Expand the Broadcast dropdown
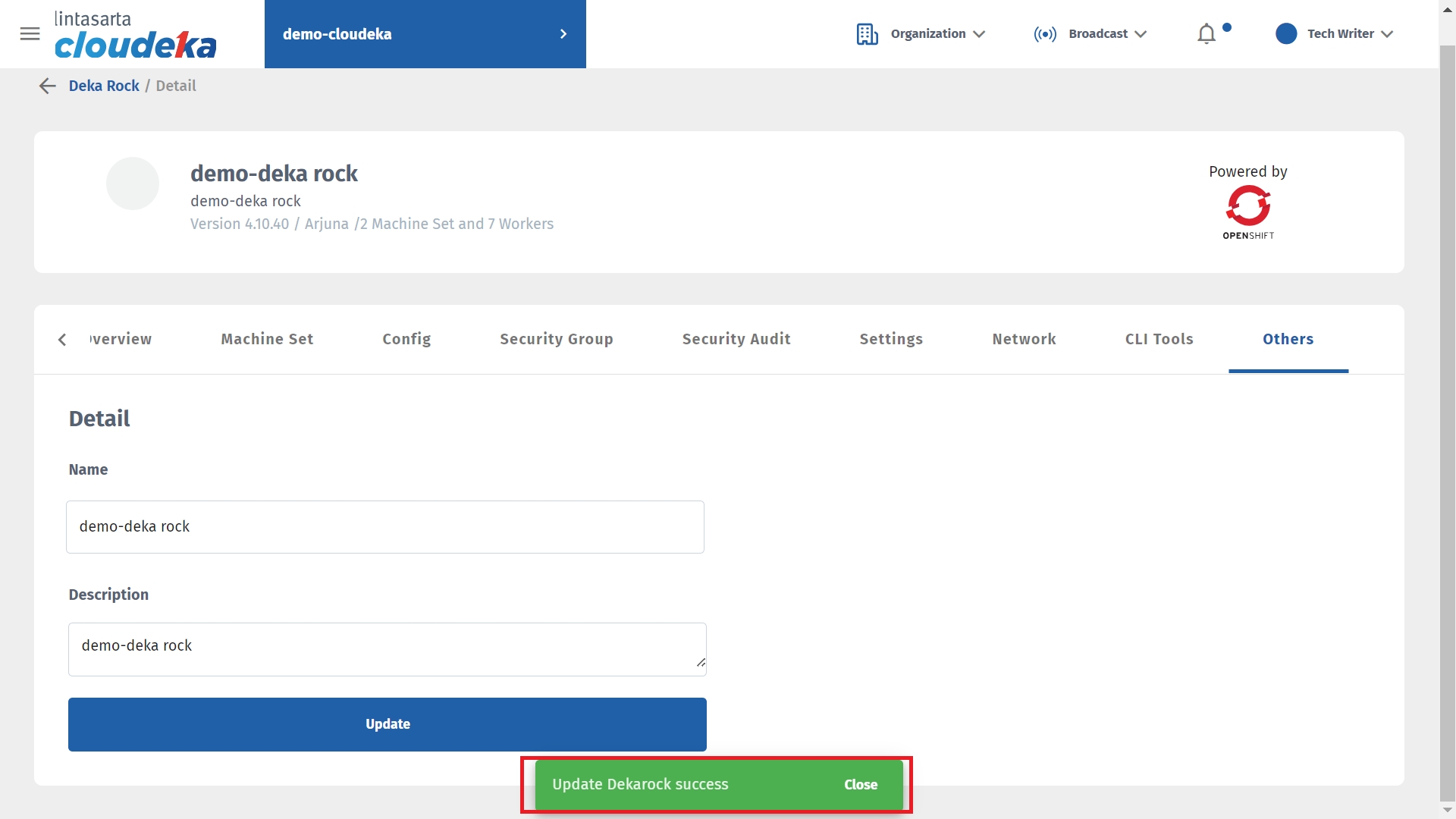Screen dimensions: 1456x819 (x=1141, y=34)
